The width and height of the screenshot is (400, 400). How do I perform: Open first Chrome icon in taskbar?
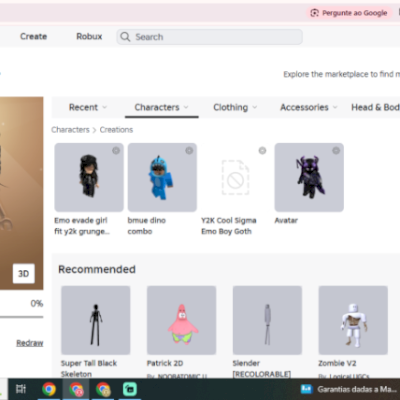(49, 389)
